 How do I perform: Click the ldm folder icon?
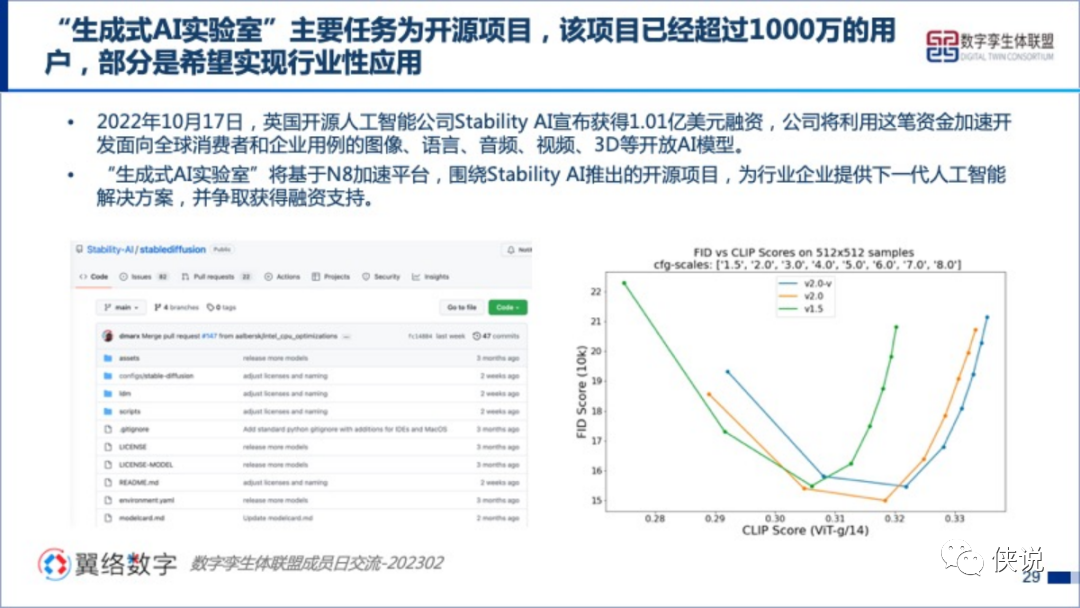tap(107, 394)
